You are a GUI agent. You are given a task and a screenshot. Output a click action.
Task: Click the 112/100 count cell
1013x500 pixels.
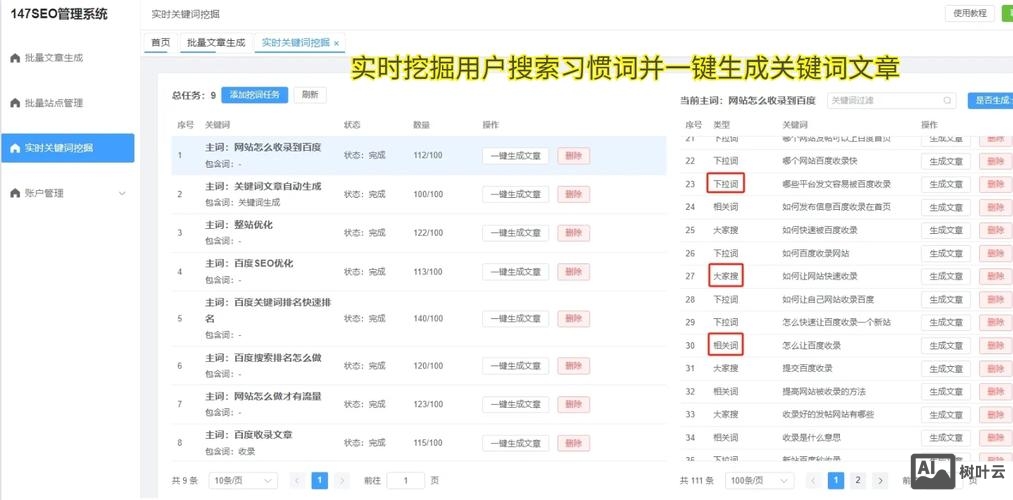pos(428,156)
